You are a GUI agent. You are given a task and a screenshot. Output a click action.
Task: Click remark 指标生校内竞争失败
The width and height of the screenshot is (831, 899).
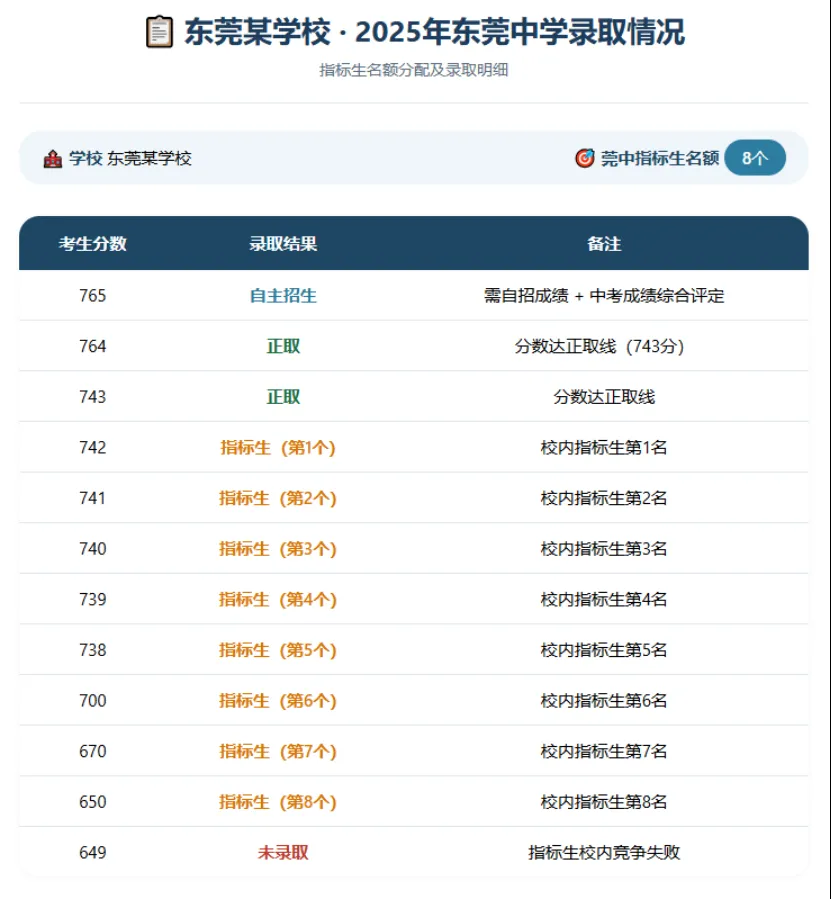604,853
